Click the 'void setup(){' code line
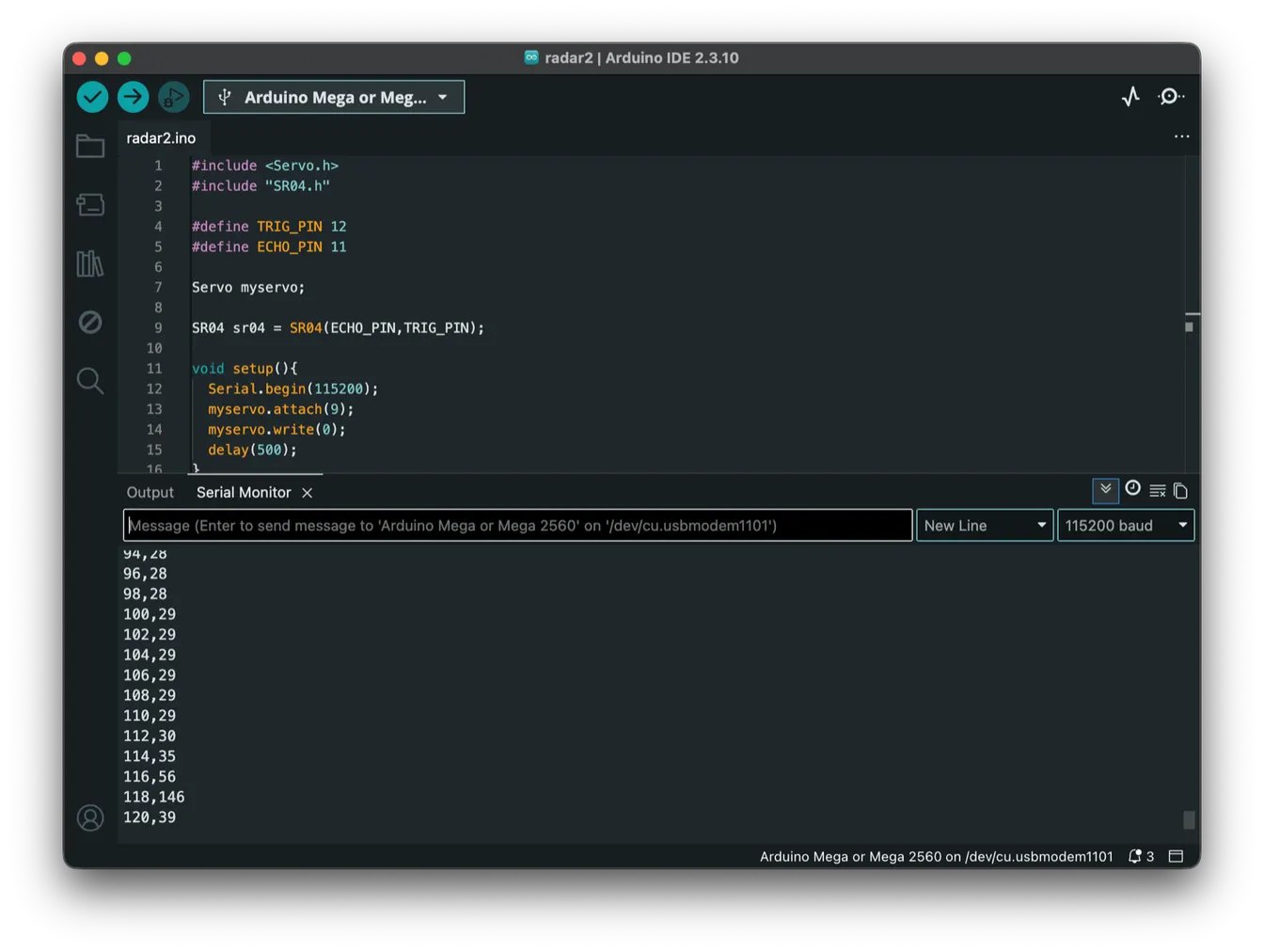 click(245, 369)
